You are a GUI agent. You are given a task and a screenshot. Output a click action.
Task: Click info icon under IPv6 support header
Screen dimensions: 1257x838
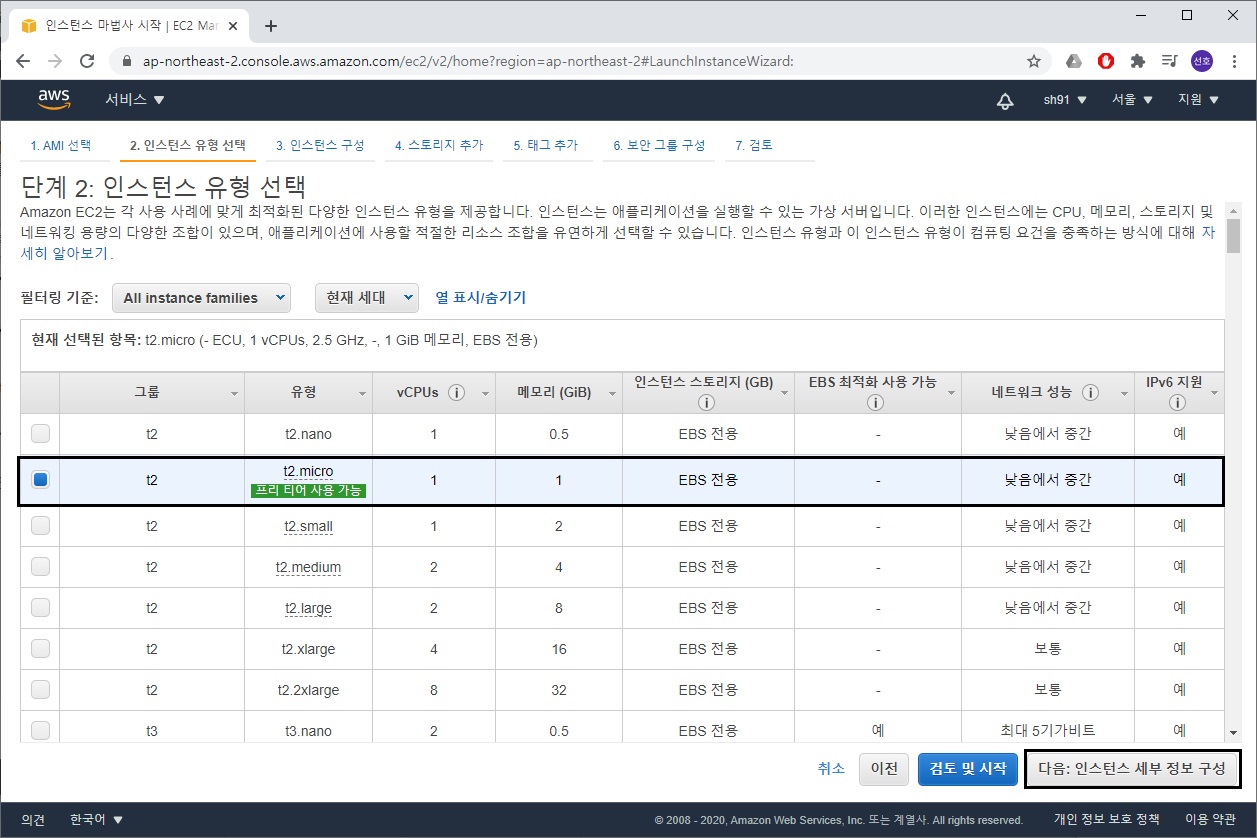point(1177,403)
